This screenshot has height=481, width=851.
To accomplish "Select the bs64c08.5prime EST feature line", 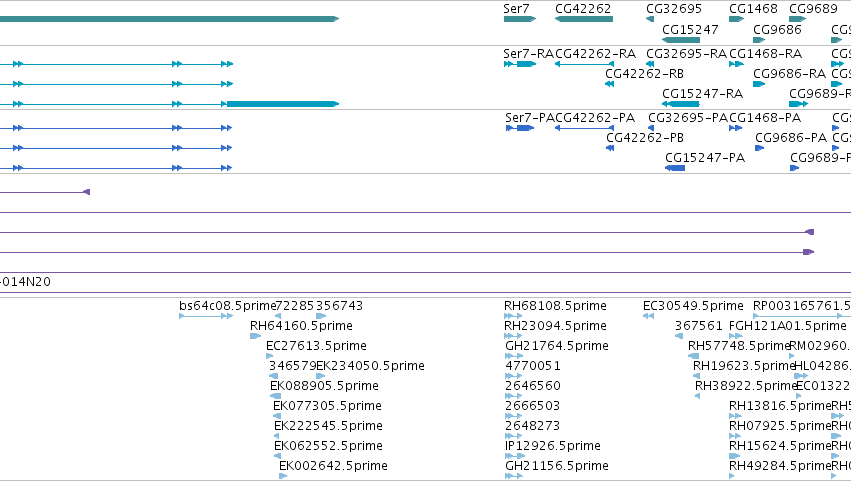I will [x=206, y=316].
